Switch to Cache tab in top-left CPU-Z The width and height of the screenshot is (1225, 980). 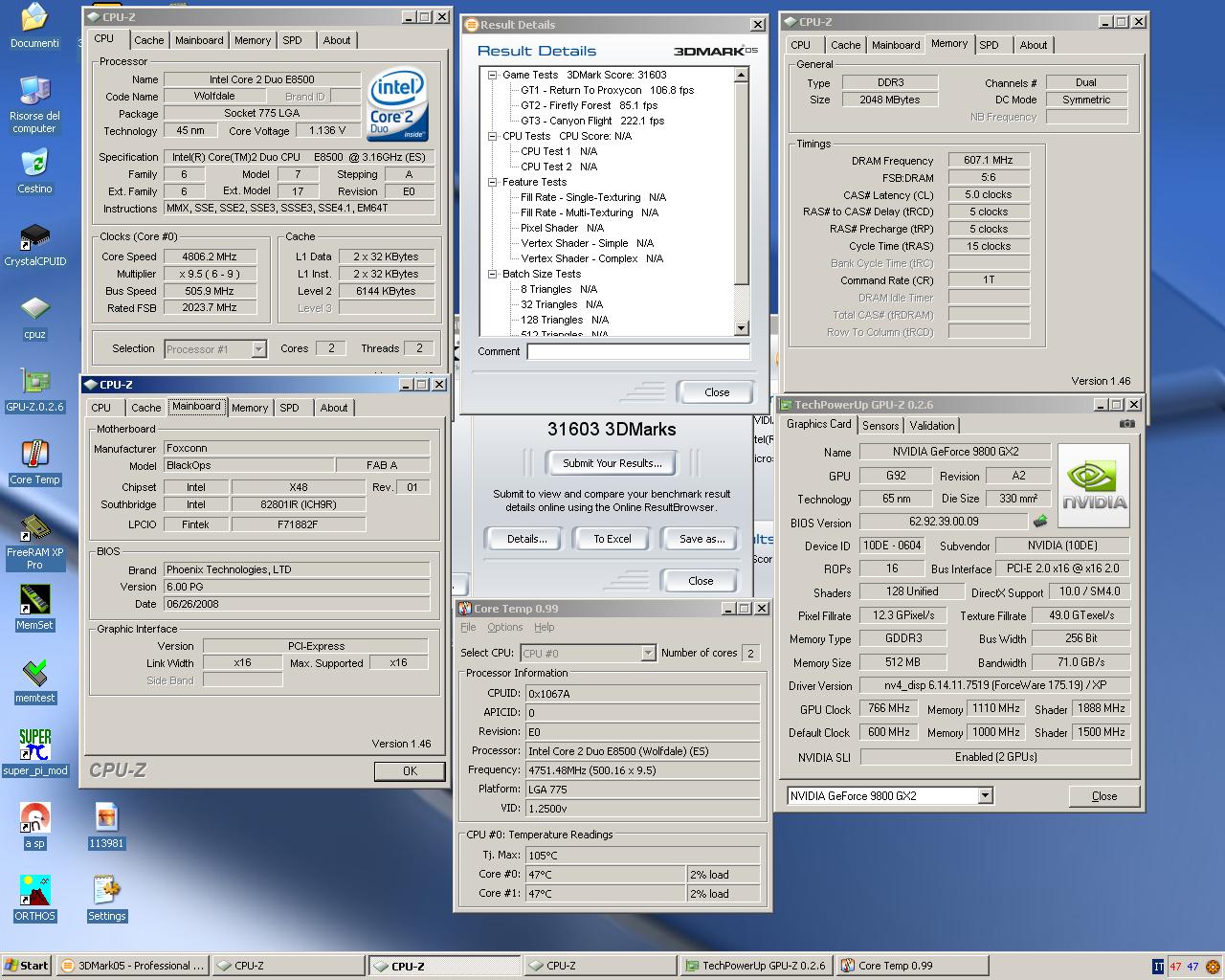click(x=148, y=40)
